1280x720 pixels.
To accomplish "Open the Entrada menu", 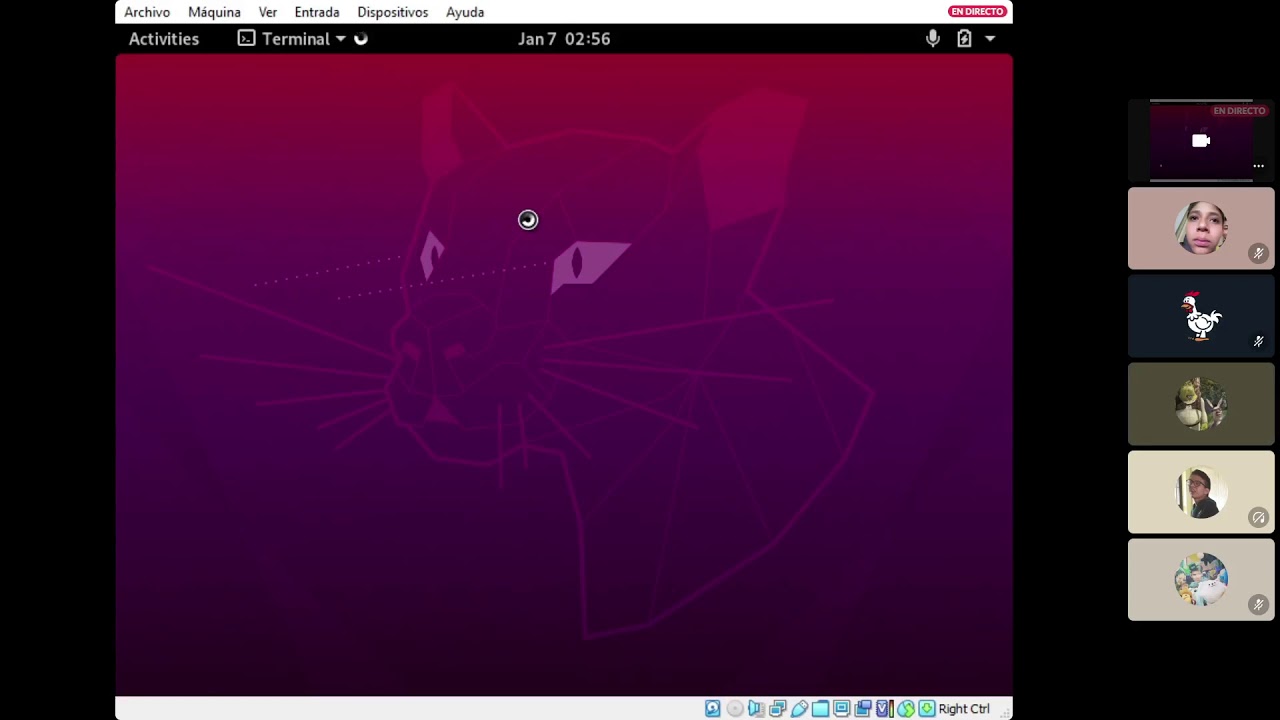I will coord(317,12).
